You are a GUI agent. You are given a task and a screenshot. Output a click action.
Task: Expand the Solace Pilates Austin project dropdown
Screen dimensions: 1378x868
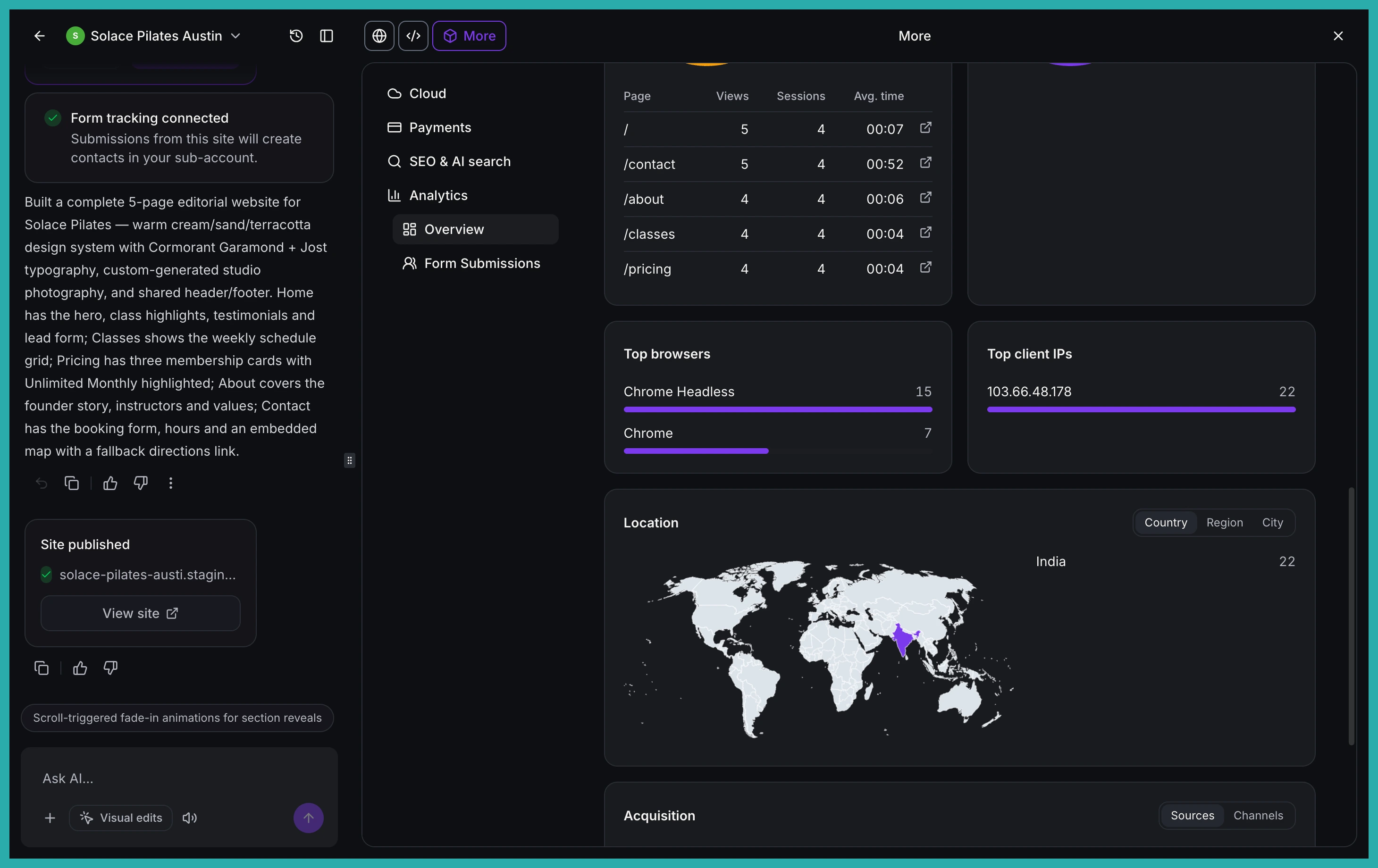click(x=153, y=36)
